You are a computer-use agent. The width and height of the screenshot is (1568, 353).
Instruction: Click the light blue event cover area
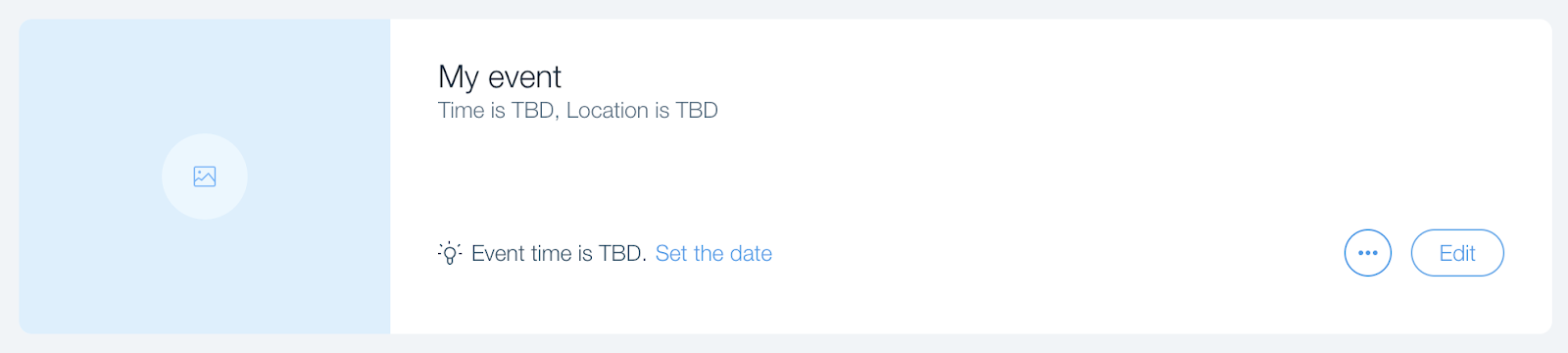205,176
